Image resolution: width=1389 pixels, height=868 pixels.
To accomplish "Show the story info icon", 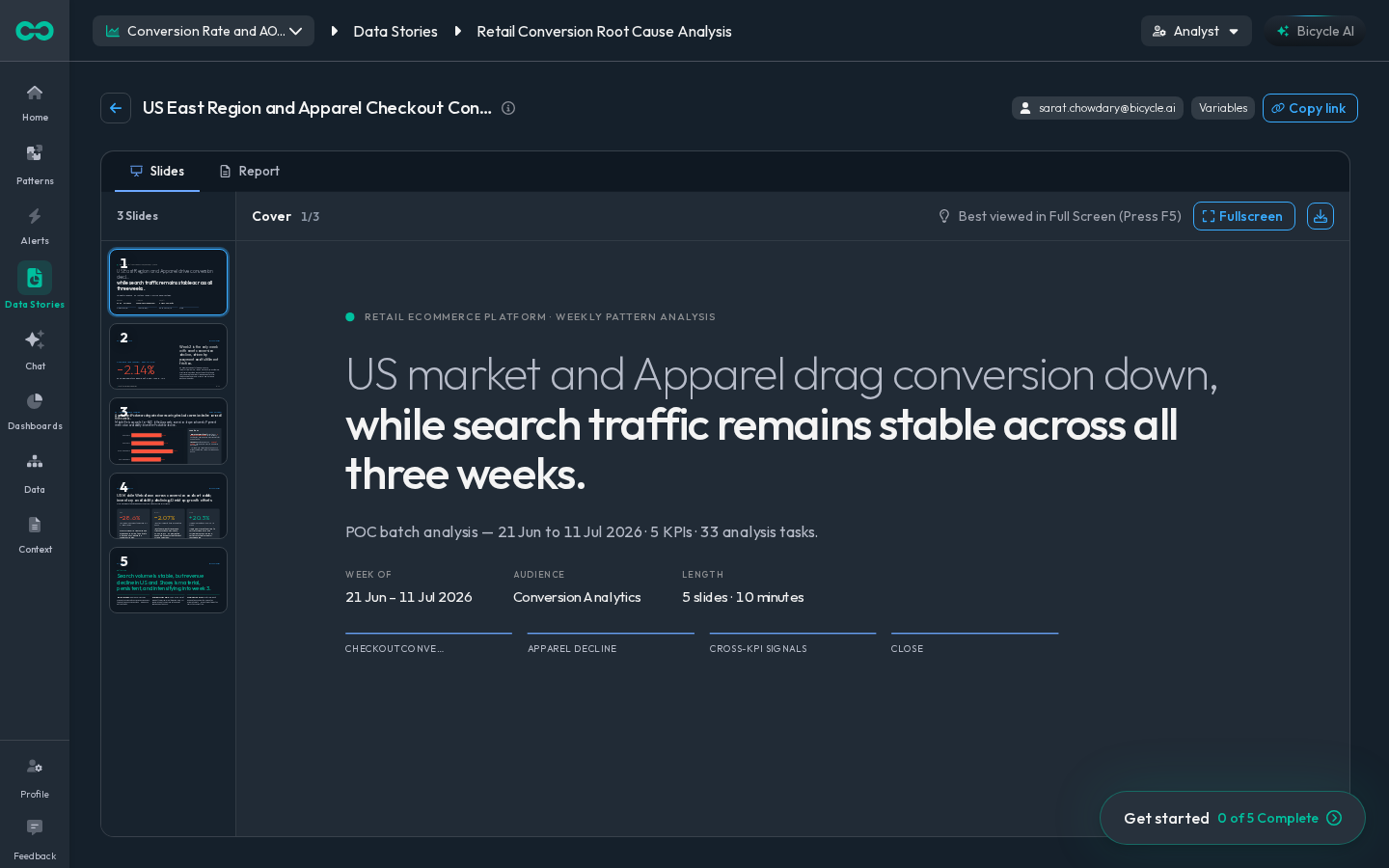I will coord(508,108).
